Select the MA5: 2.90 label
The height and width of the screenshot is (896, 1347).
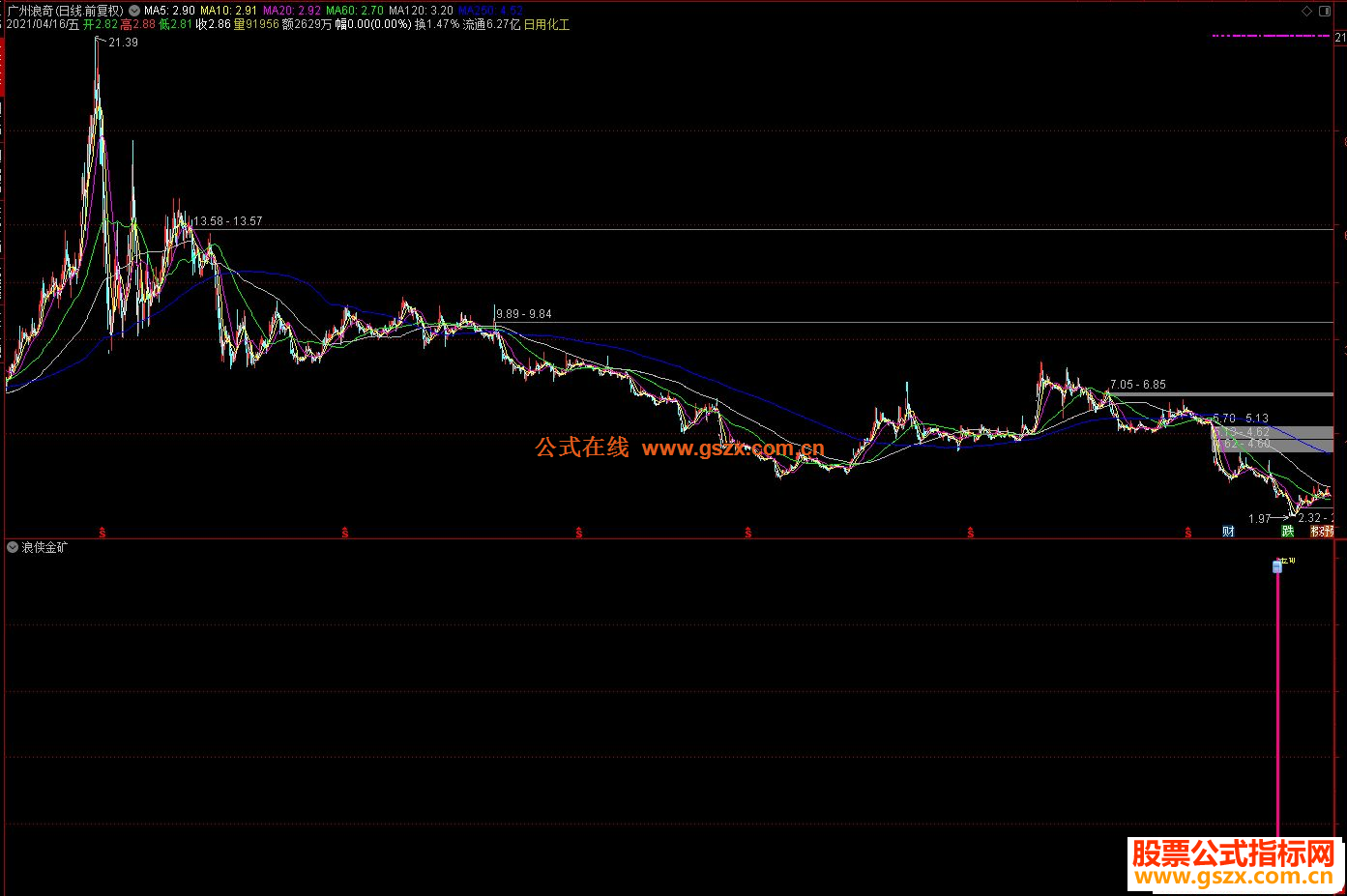point(169,11)
